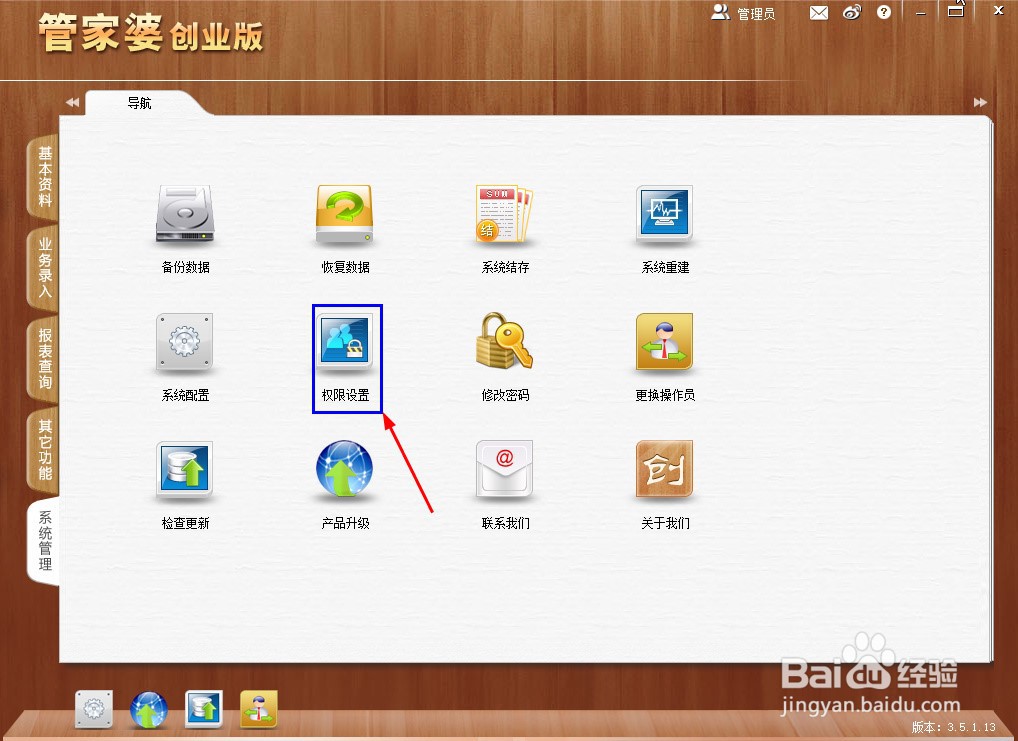Screen dimensions: 1018x741
Task: Click the 修改密码 label text
Action: (505, 395)
